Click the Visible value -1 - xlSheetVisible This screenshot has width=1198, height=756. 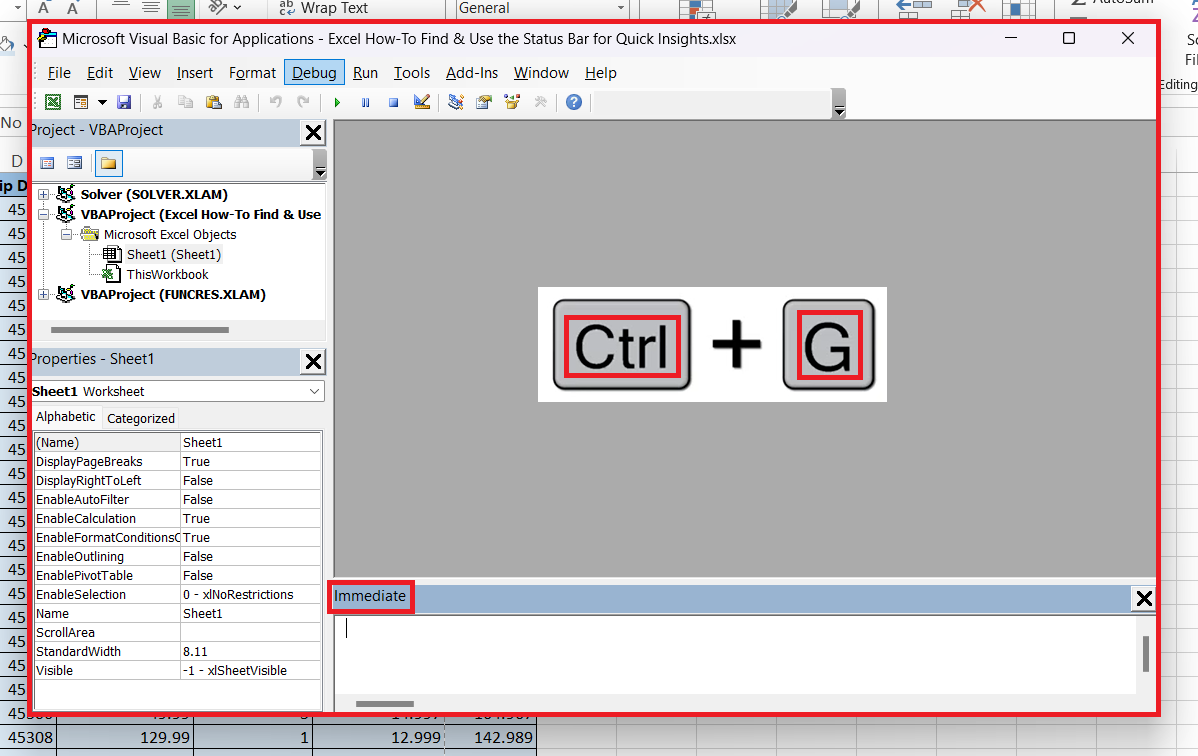pos(251,670)
